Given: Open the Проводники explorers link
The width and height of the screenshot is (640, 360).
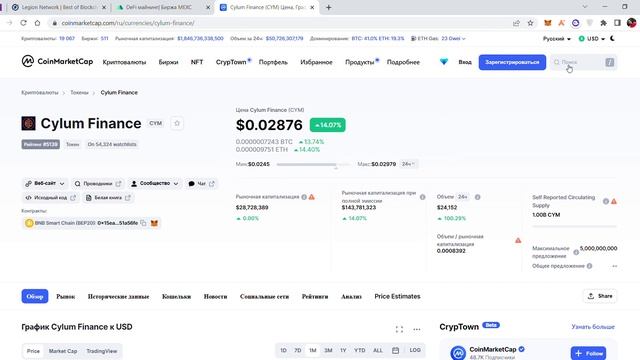Looking at the screenshot, I should [x=98, y=184].
